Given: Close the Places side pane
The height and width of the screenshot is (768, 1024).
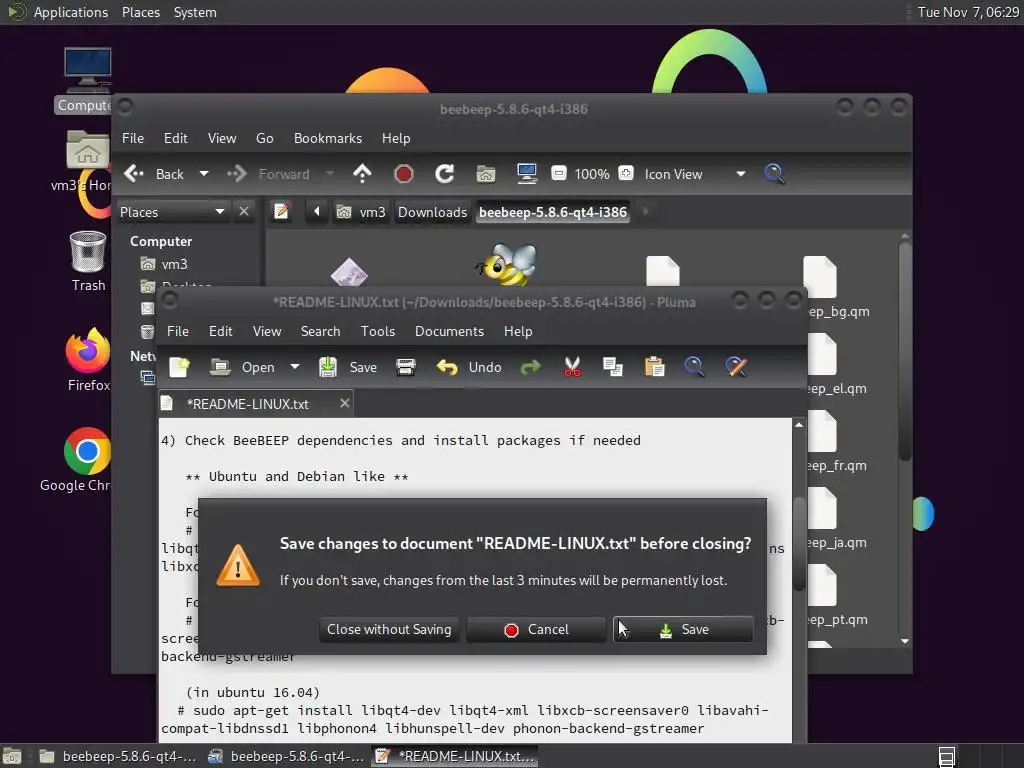Looking at the screenshot, I should click(x=244, y=212).
